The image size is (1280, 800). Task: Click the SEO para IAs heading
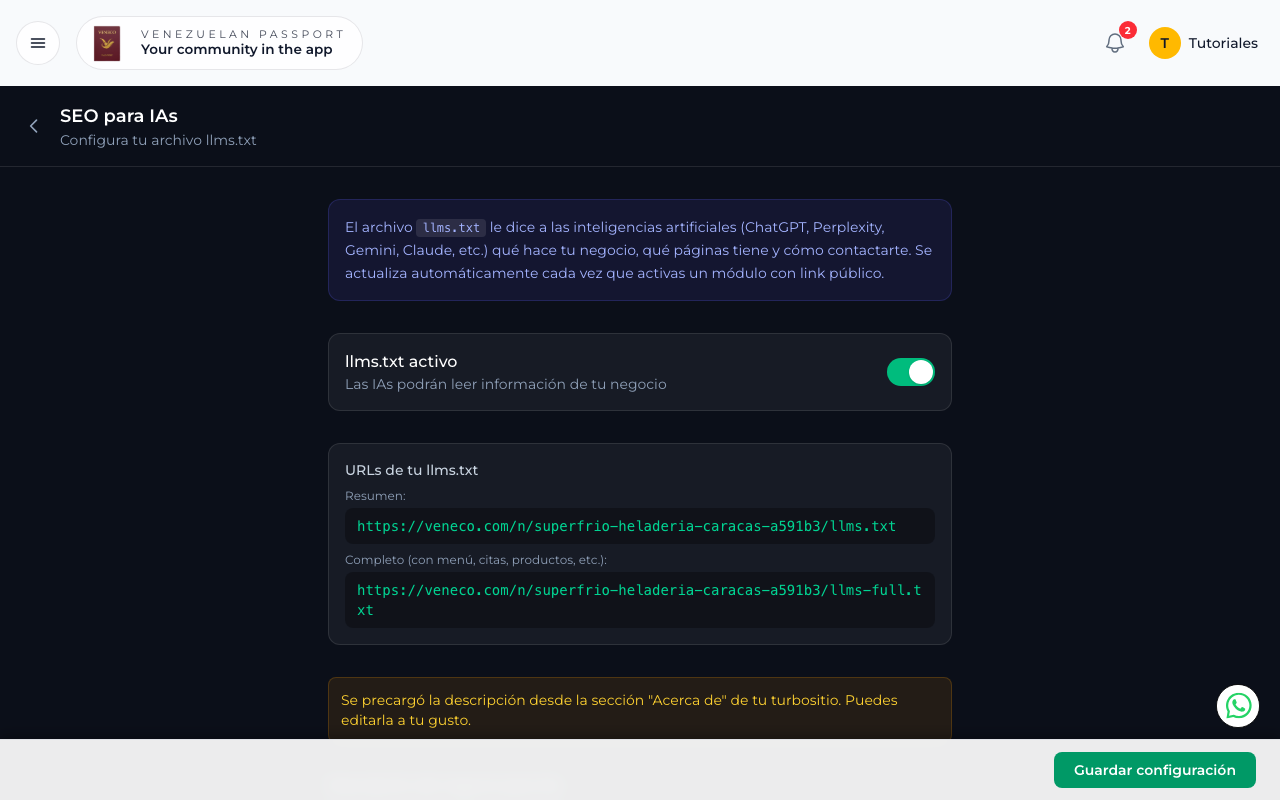pos(119,116)
